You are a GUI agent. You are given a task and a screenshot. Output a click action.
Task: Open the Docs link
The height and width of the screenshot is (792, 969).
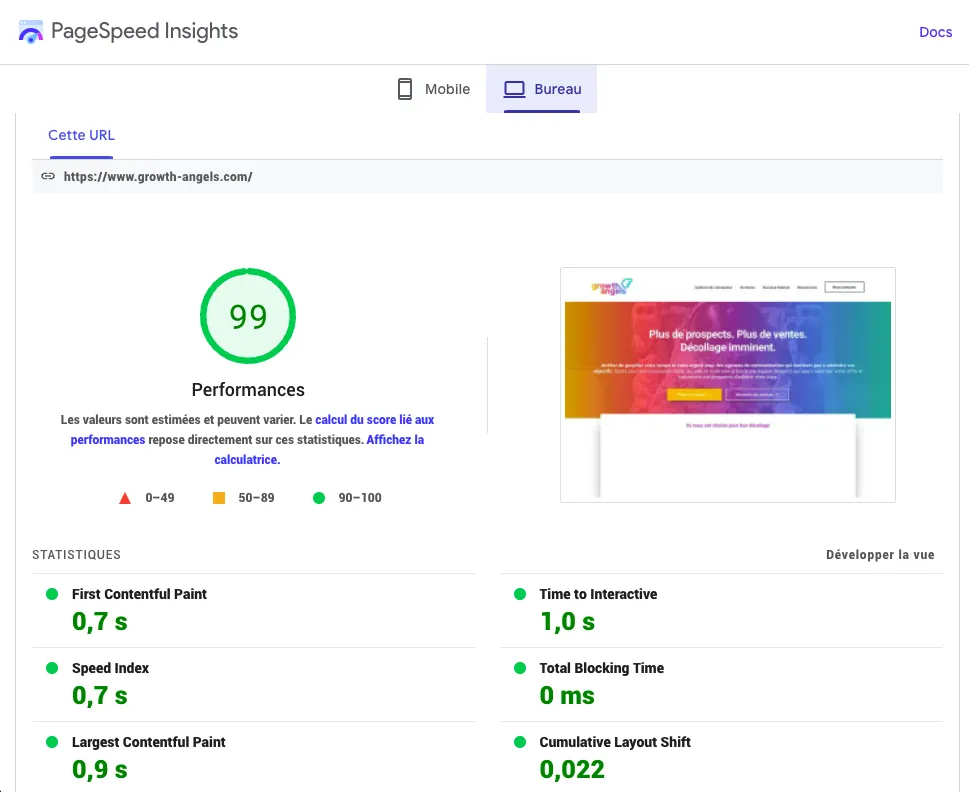935,31
